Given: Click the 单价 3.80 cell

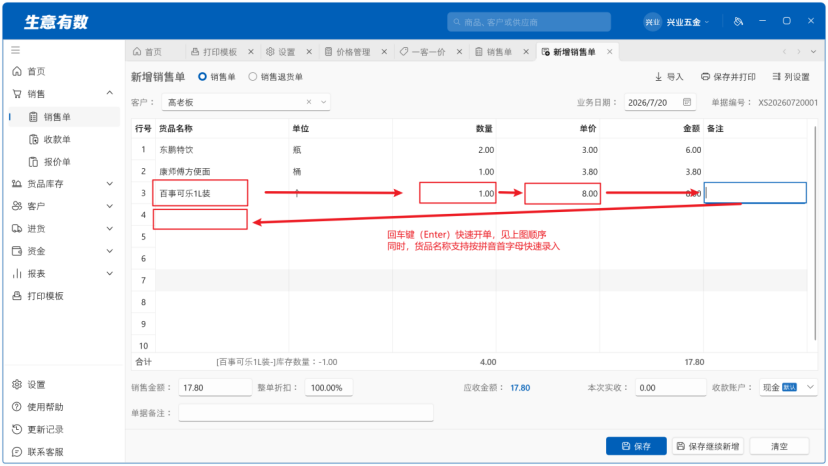Looking at the screenshot, I should point(548,172).
